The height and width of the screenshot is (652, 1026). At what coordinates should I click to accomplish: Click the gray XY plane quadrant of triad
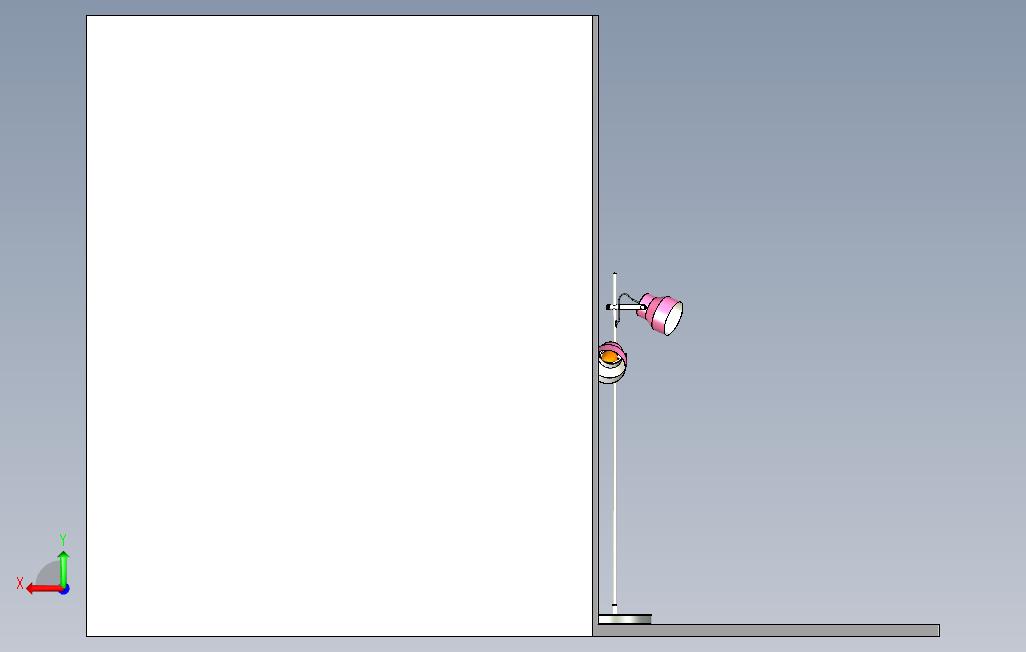49,574
